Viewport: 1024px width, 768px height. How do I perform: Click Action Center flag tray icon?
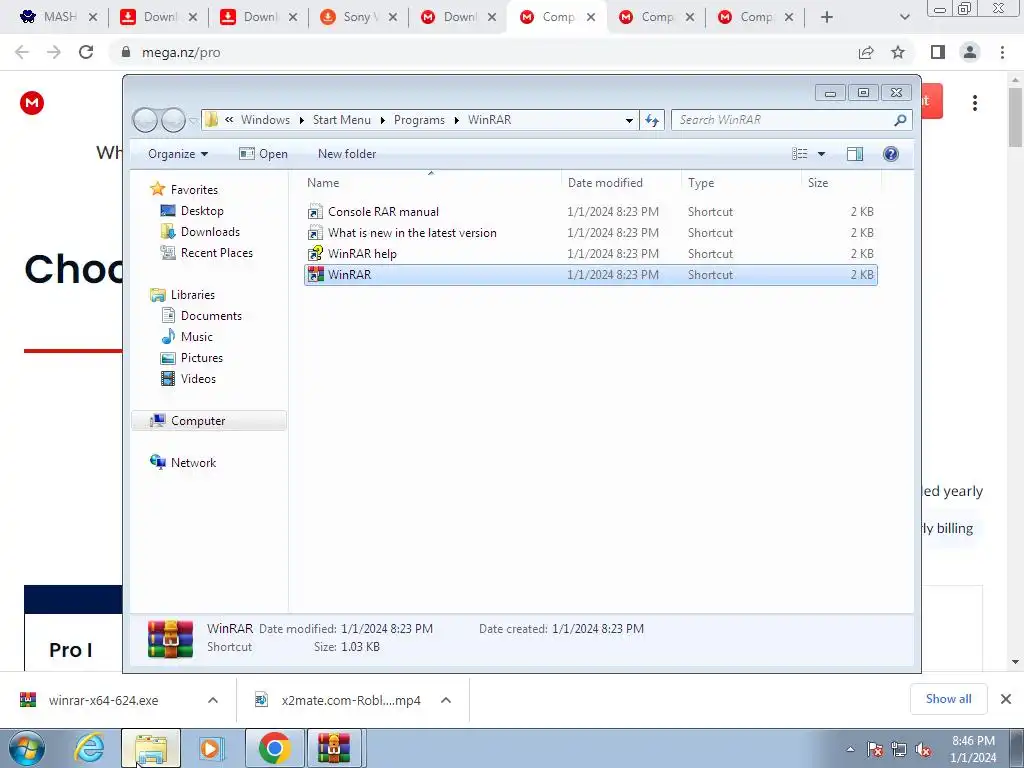(875, 750)
